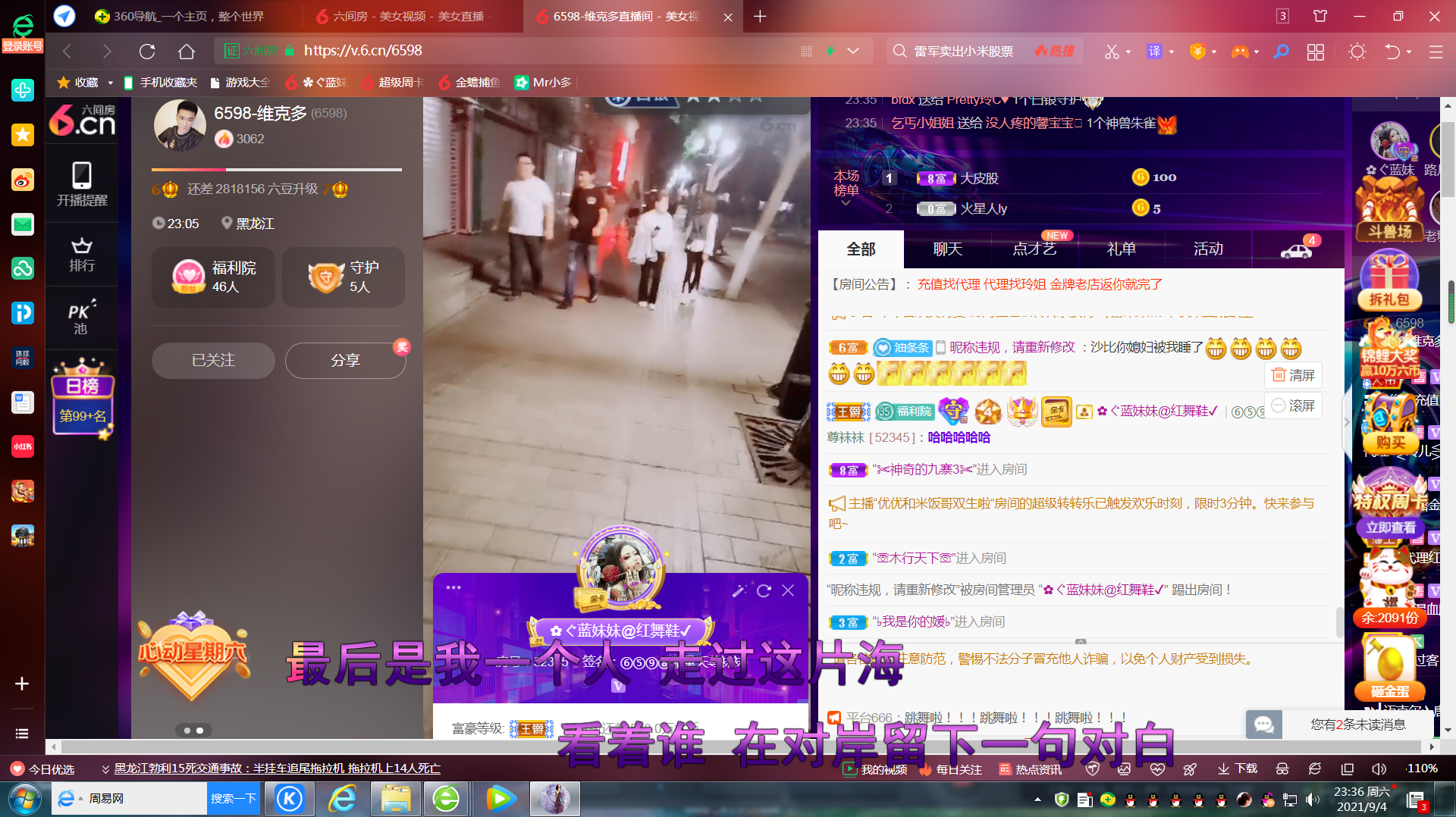
Task: Open the Mr小多 bookmark
Action: 543,83
